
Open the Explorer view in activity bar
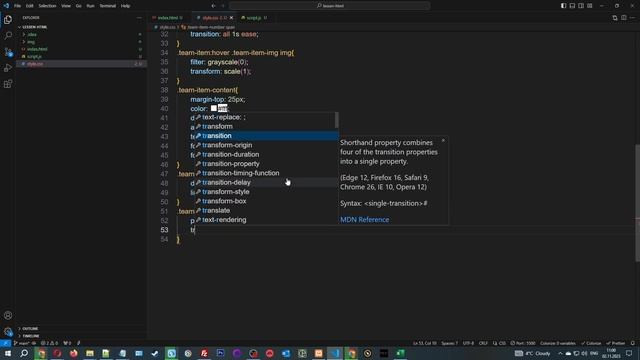coord(8,20)
